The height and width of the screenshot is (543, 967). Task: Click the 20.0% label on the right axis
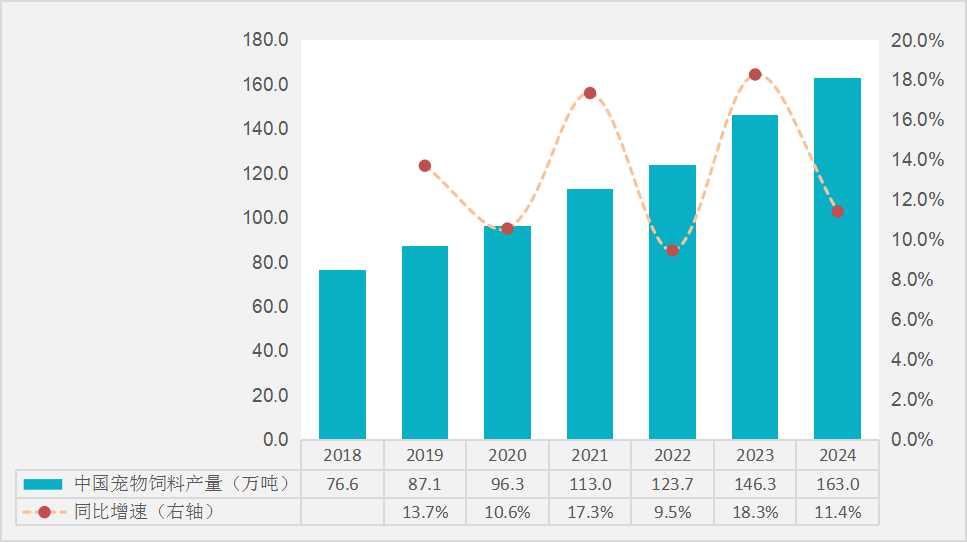tap(917, 41)
